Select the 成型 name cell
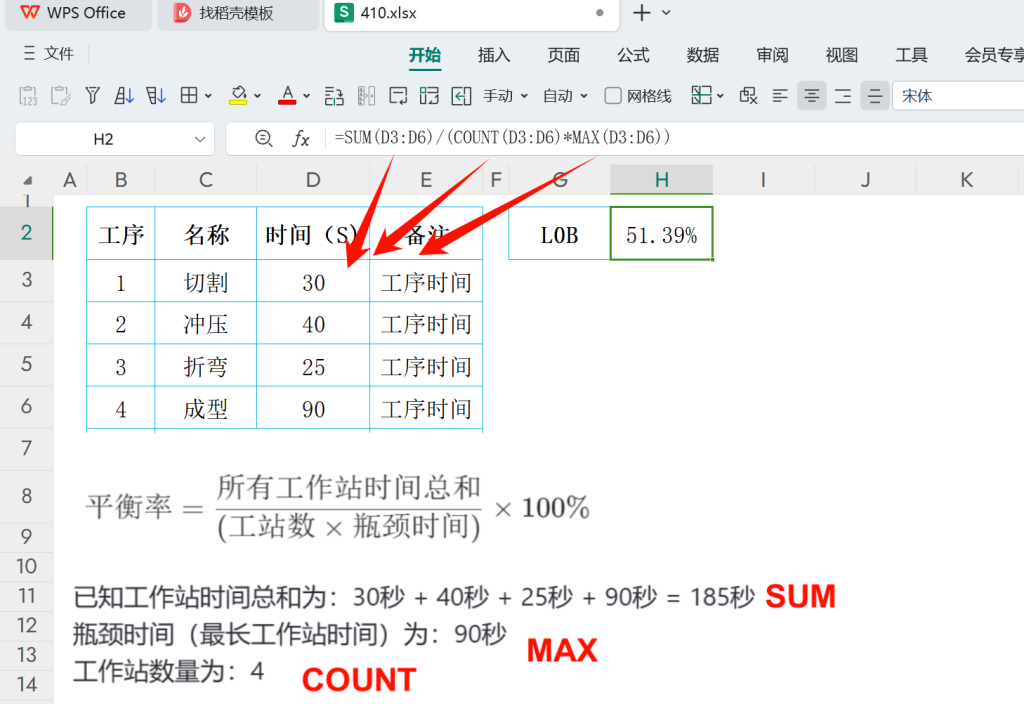The image size is (1024, 704). tap(206, 408)
